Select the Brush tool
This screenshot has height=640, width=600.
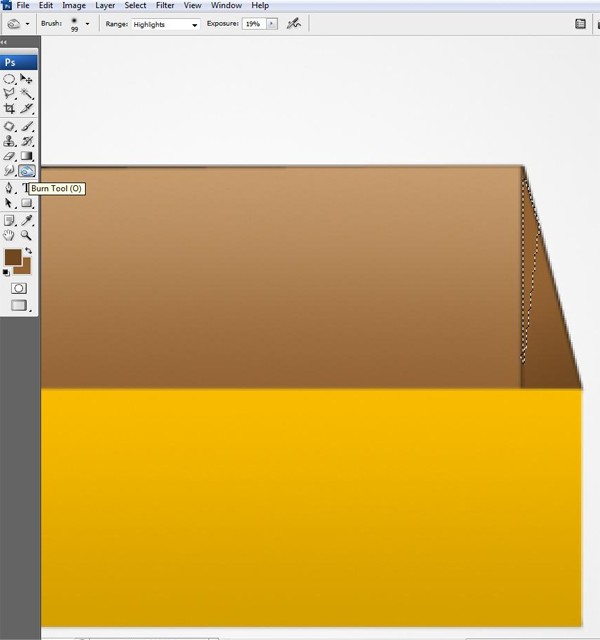(x=27, y=127)
